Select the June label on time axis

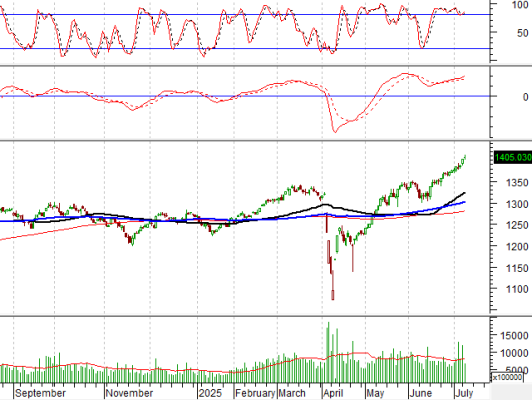pos(420,393)
